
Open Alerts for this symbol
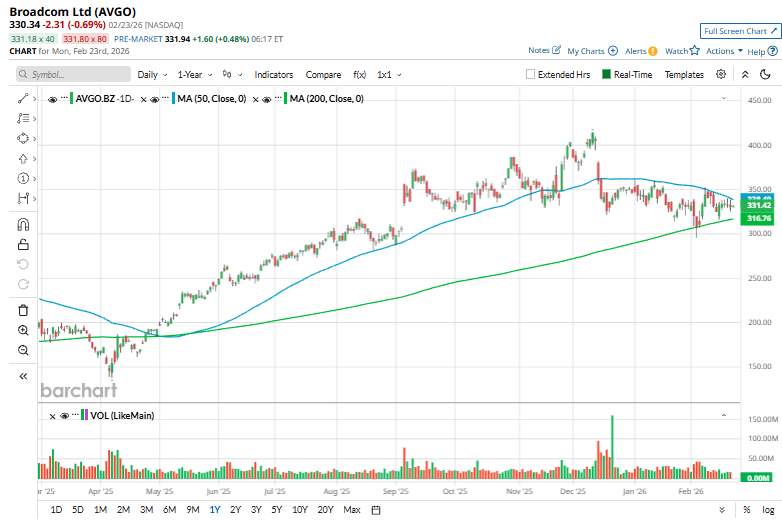click(x=641, y=51)
